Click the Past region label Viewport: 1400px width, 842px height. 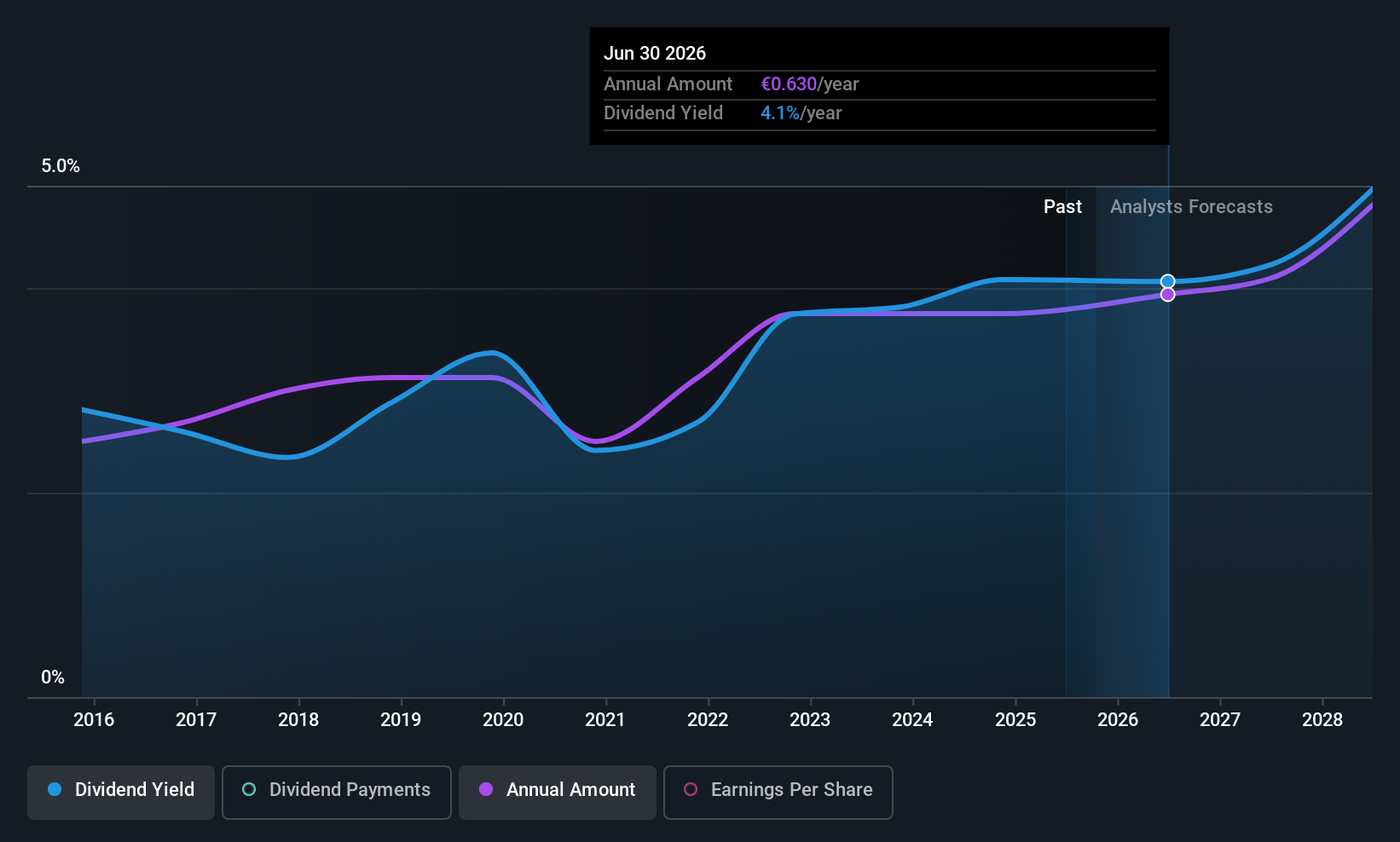coord(1062,207)
